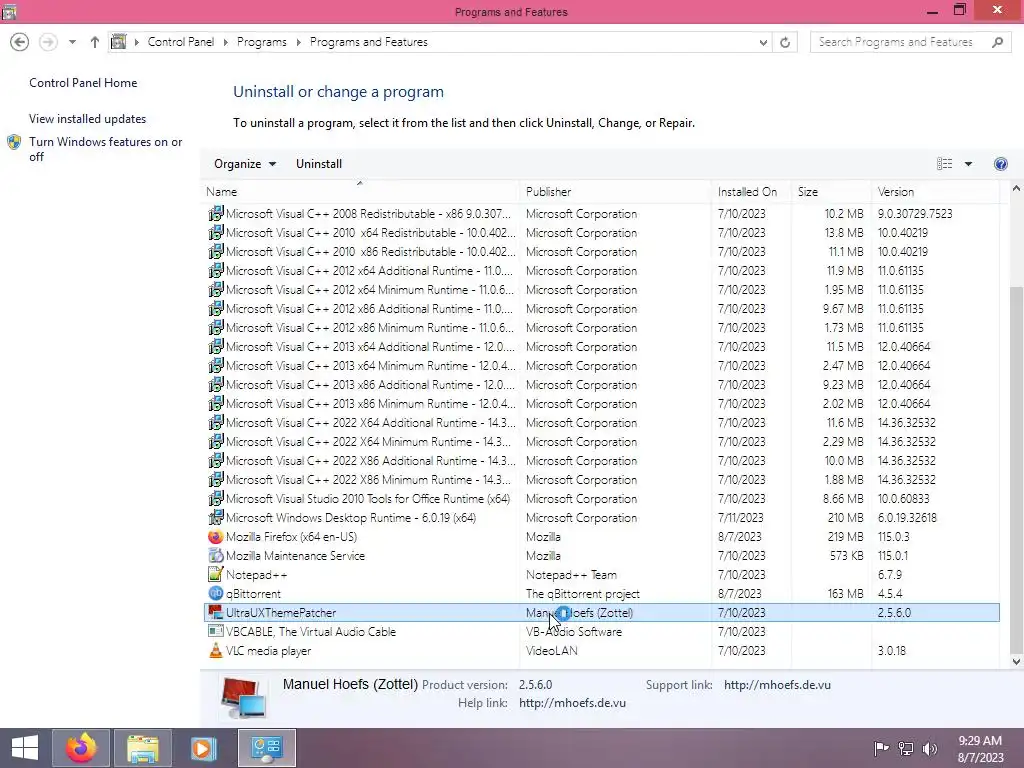Click the Forward navigation arrow
The image size is (1024, 768).
48,42
